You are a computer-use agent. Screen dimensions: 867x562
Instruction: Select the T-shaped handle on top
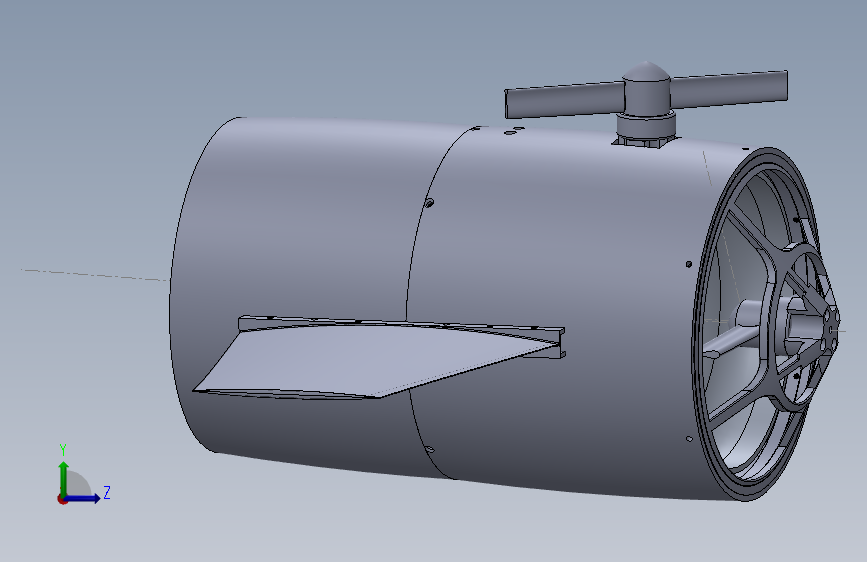click(646, 103)
